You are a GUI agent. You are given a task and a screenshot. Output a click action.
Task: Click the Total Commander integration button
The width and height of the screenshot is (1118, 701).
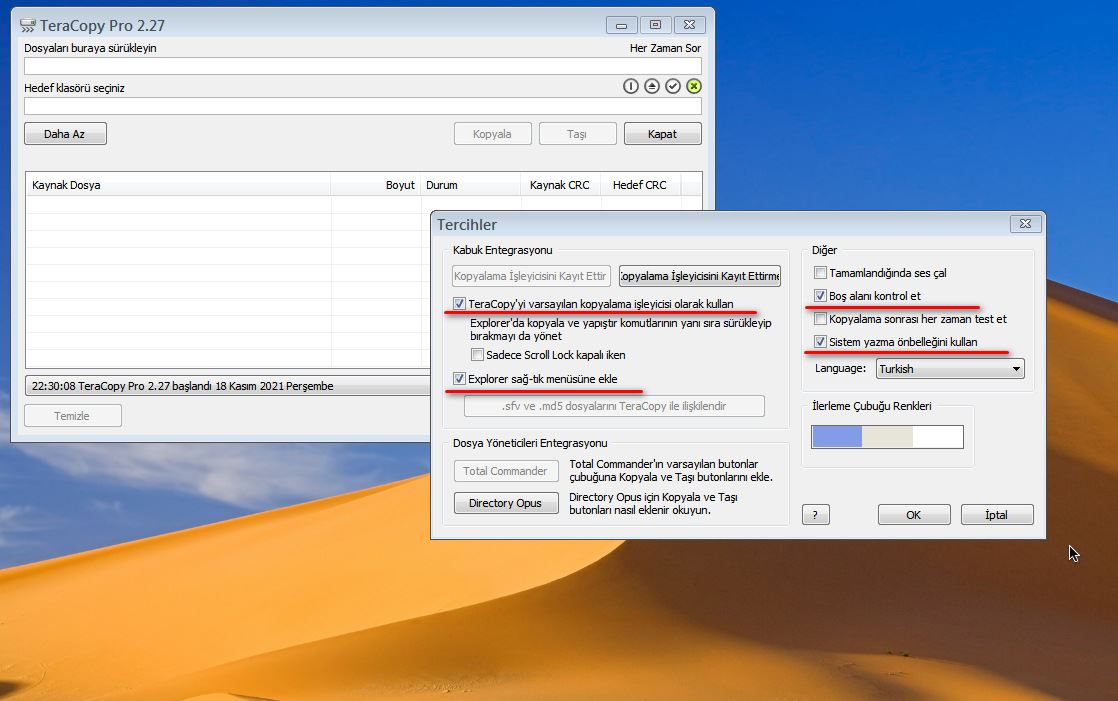(x=506, y=471)
